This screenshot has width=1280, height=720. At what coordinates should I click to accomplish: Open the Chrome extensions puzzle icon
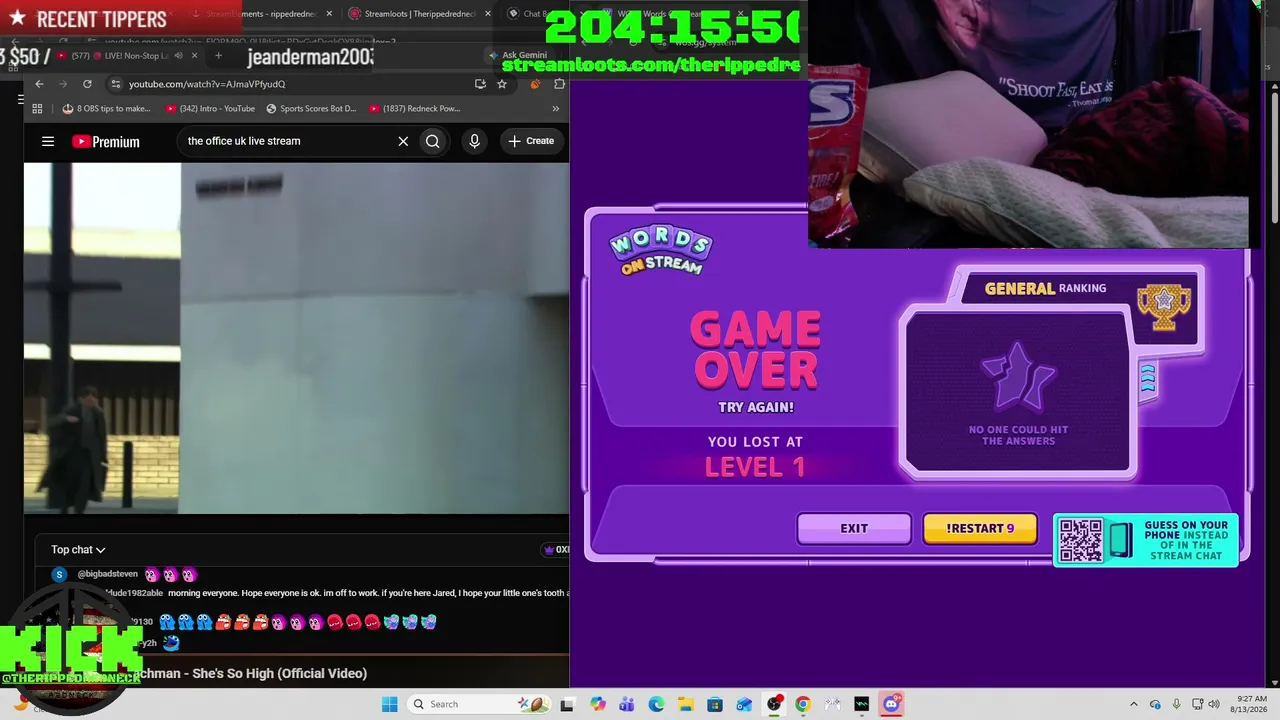click(559, 84)
